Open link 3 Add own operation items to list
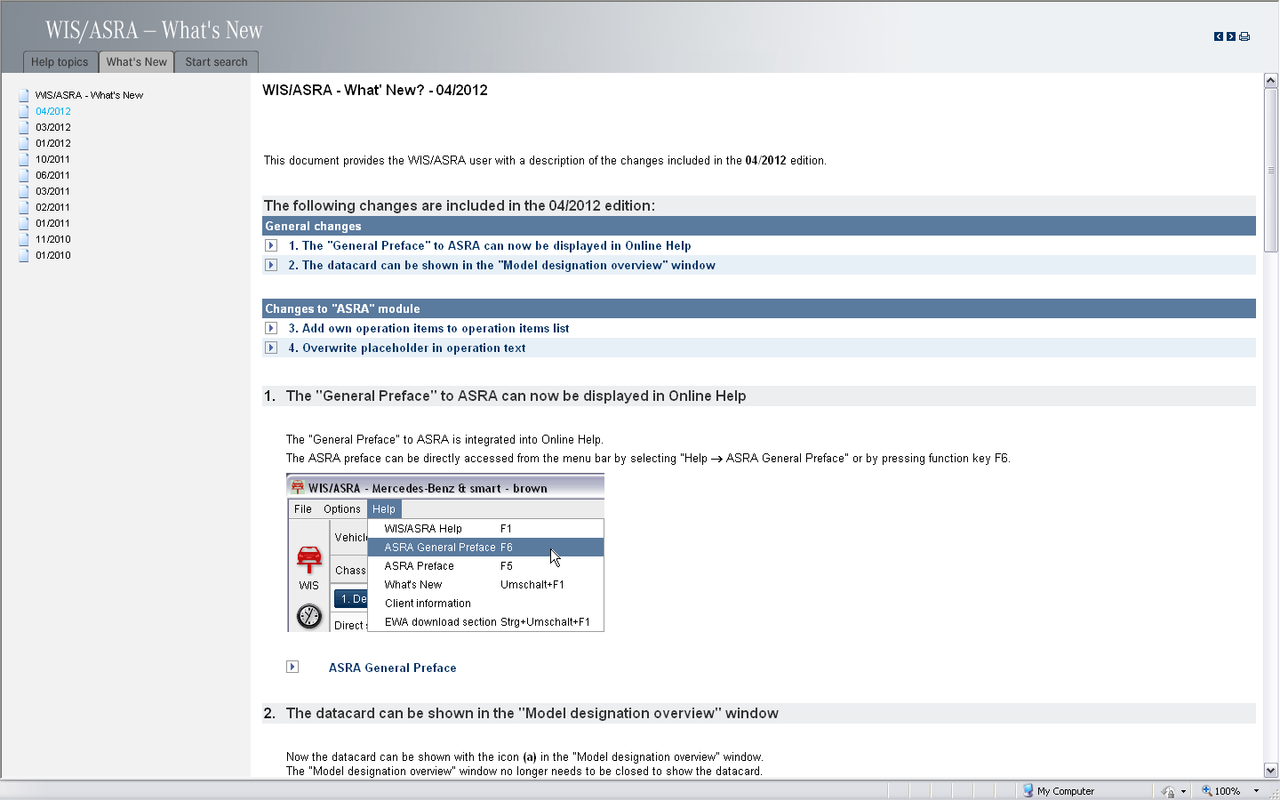 (x=429, y=328)
